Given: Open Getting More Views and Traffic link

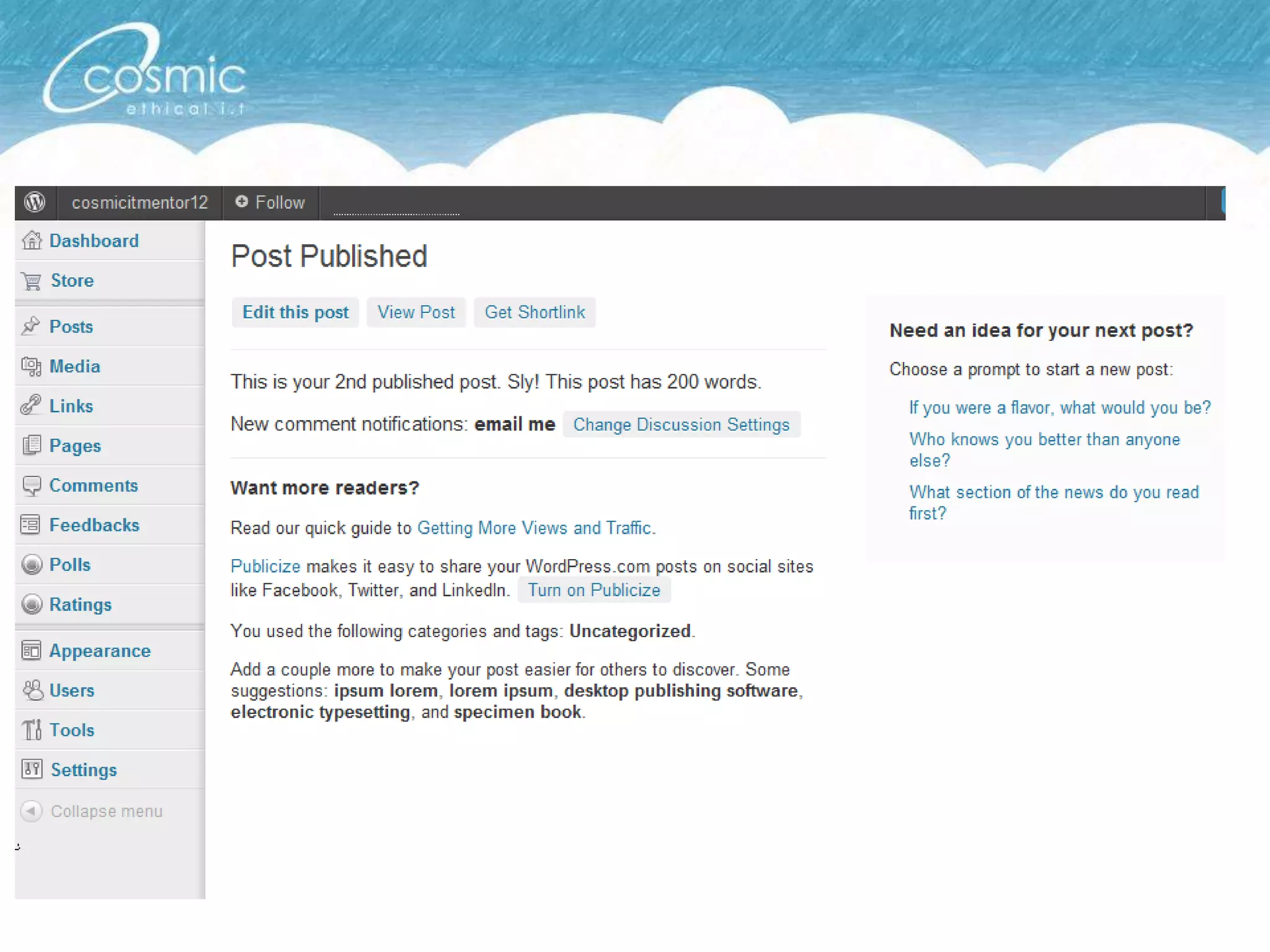Looking at the screenshot, I should (534, 528).
